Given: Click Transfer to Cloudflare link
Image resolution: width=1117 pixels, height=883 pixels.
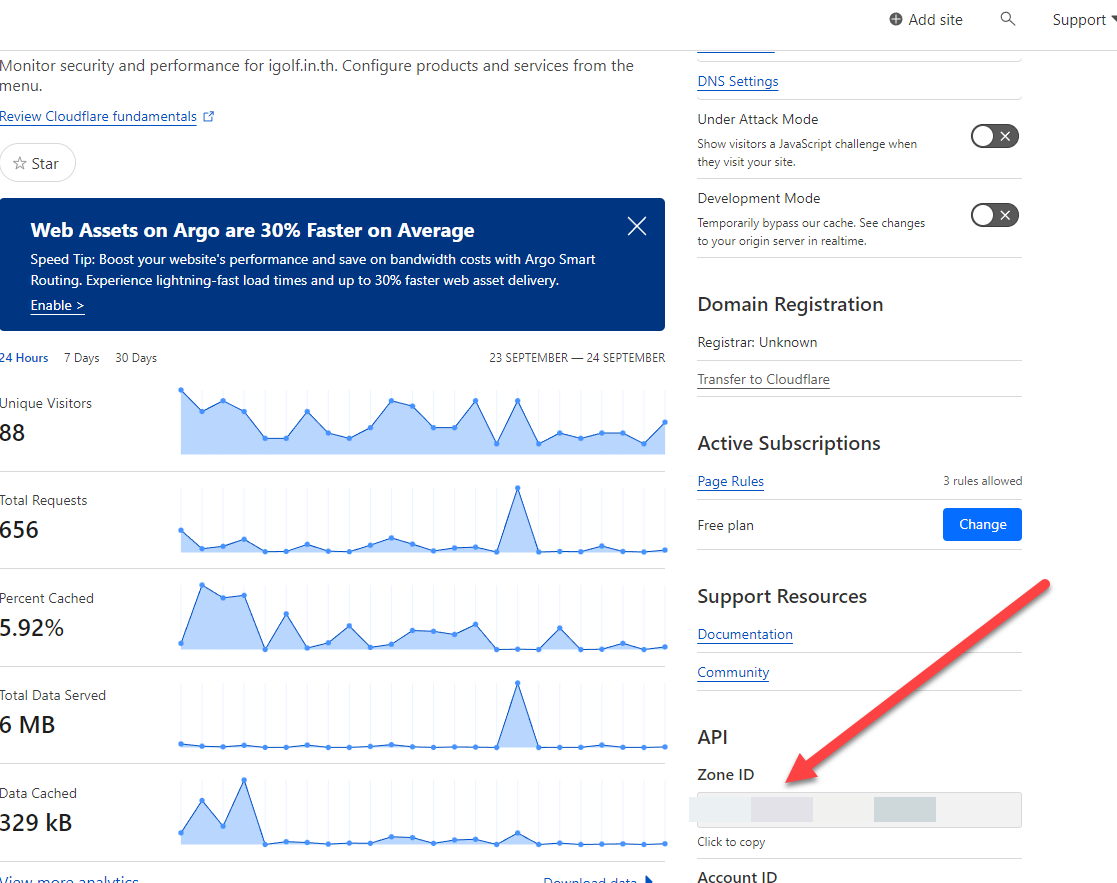Looking at the screenshot, I should 763,379.
